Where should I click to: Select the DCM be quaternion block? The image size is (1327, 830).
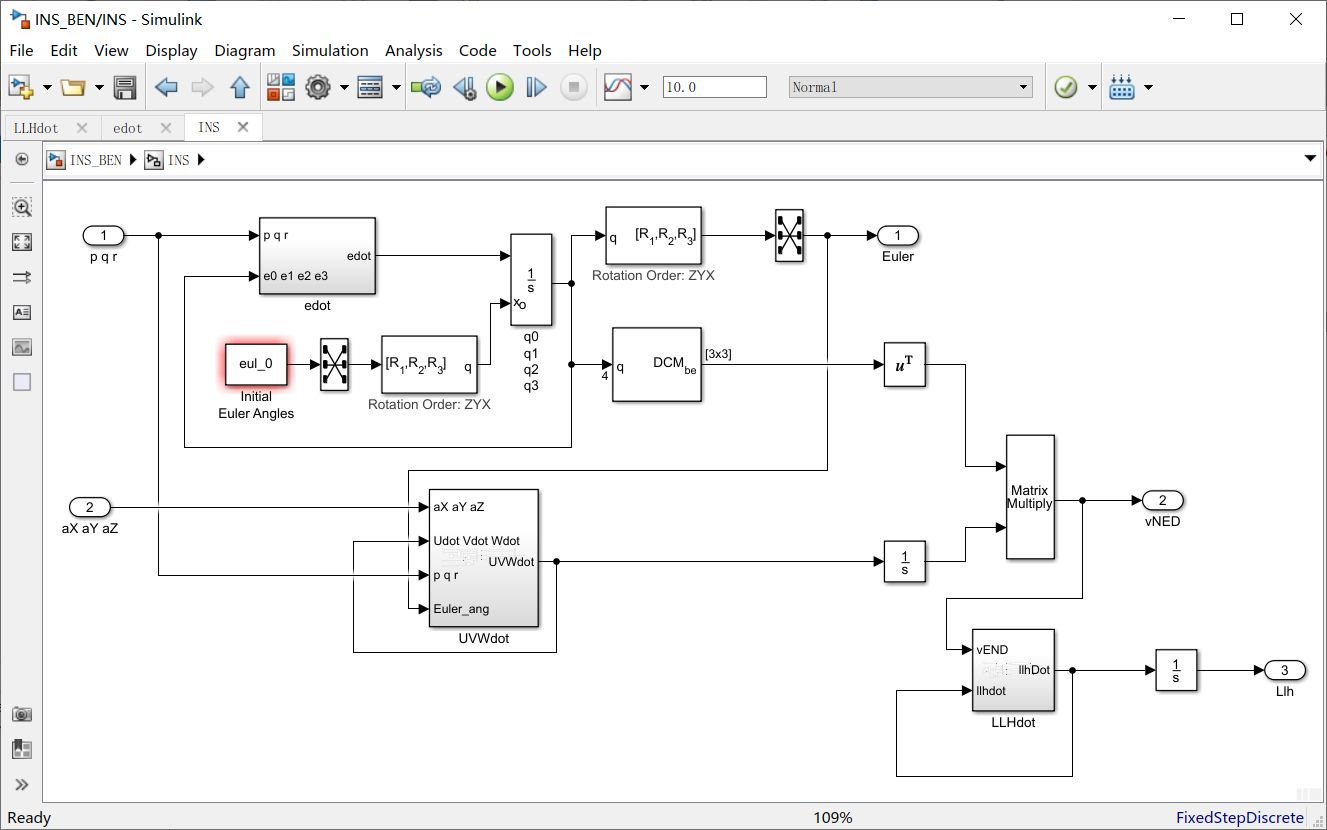tap(657, 364)
